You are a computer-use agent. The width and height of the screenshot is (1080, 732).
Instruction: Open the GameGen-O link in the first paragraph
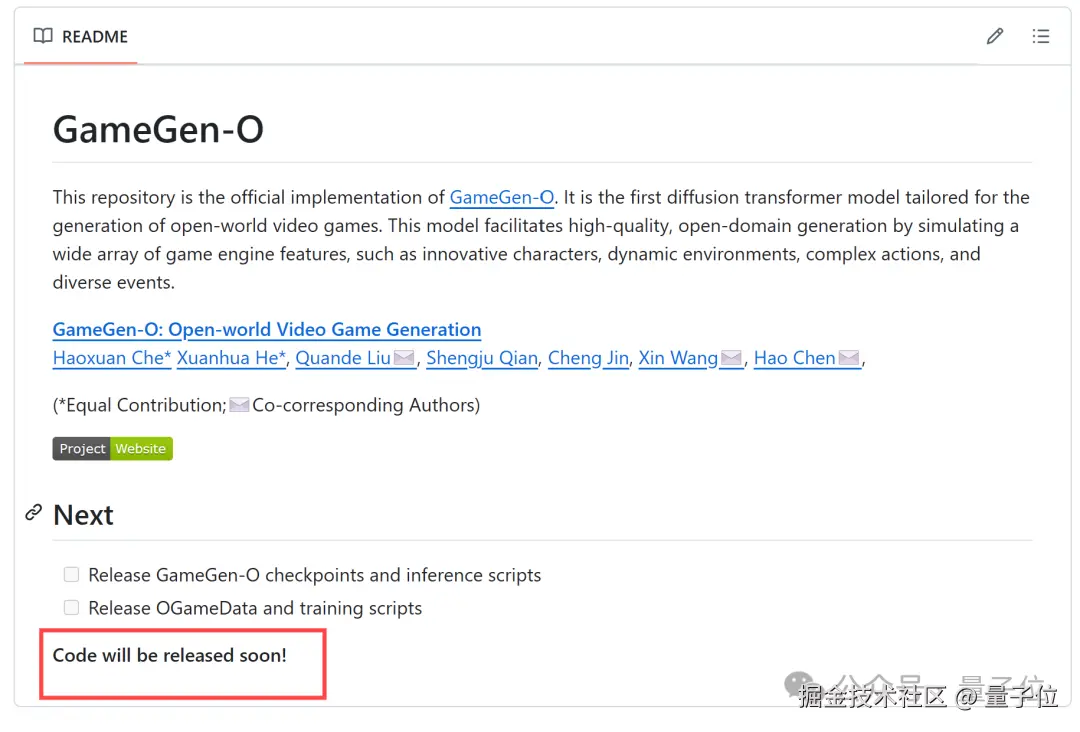[501, 198]
